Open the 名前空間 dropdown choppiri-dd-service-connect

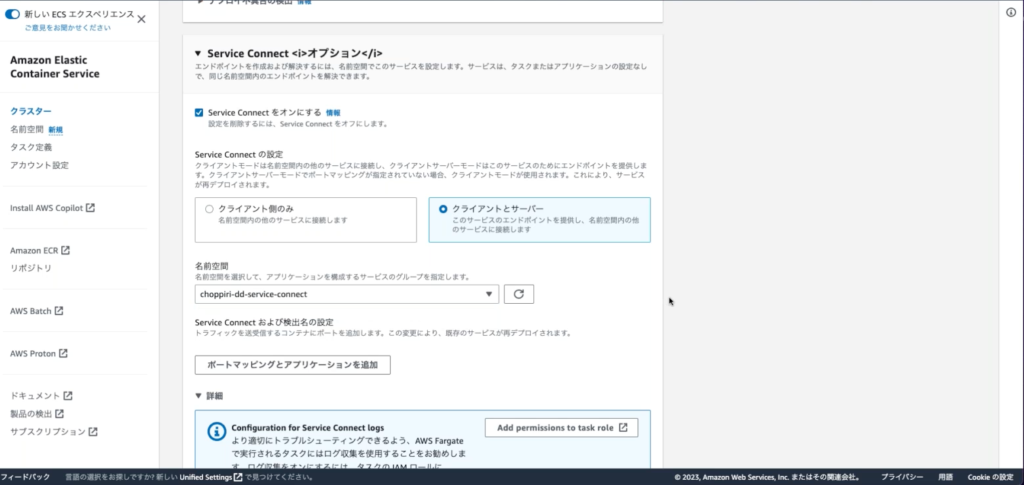tap(347, 294)
